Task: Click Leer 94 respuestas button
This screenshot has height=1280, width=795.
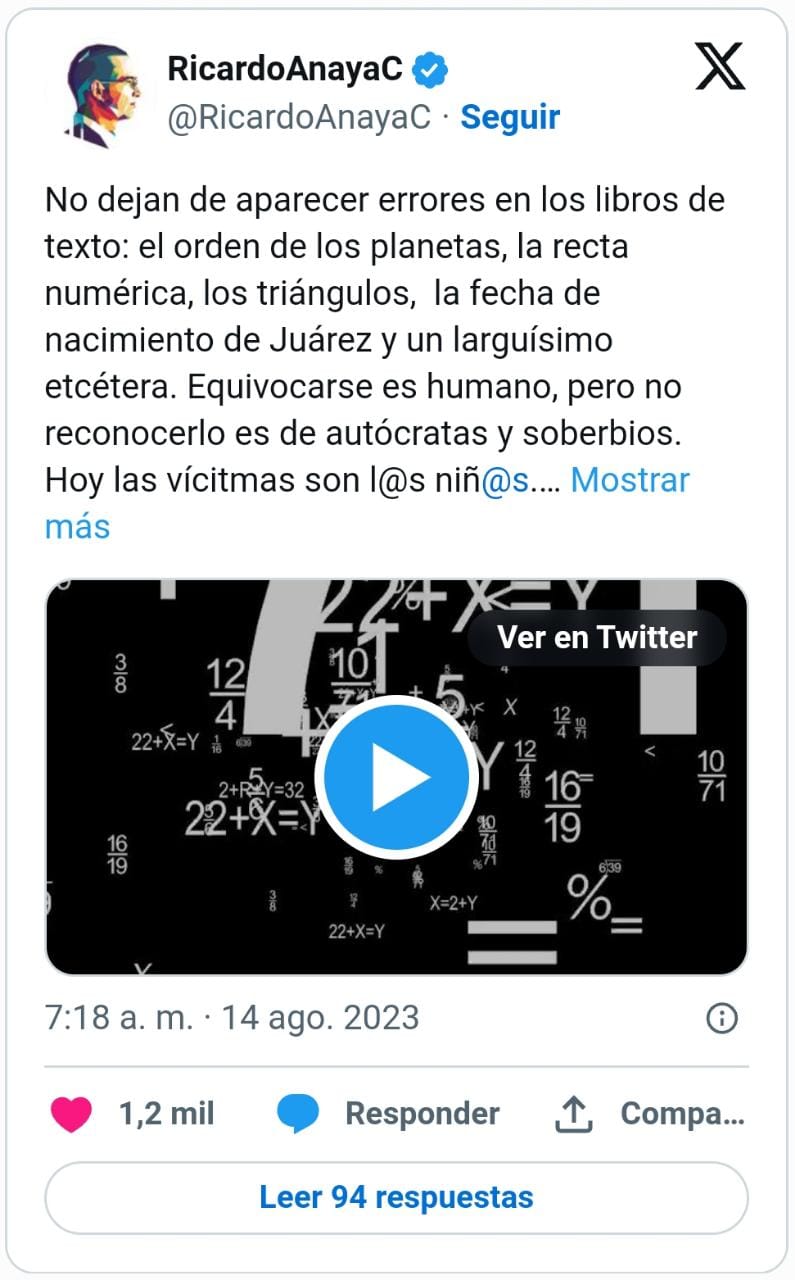Action: point(396,1198)
